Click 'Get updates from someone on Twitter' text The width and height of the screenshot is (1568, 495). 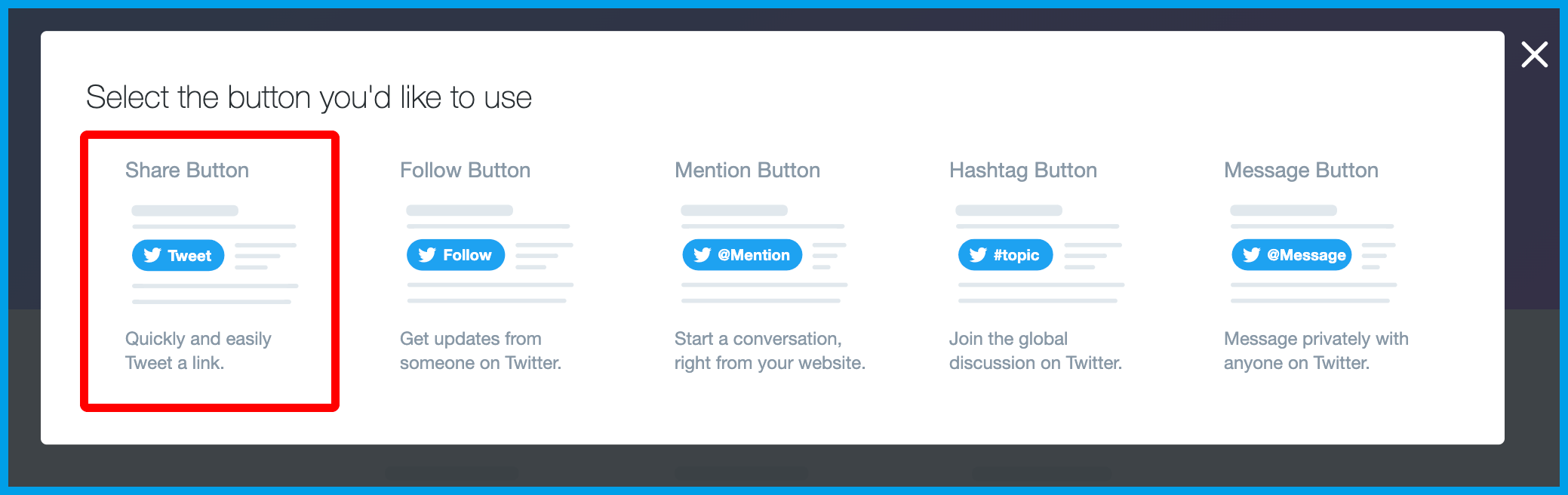pyautogui.click(x=480, y=351)
